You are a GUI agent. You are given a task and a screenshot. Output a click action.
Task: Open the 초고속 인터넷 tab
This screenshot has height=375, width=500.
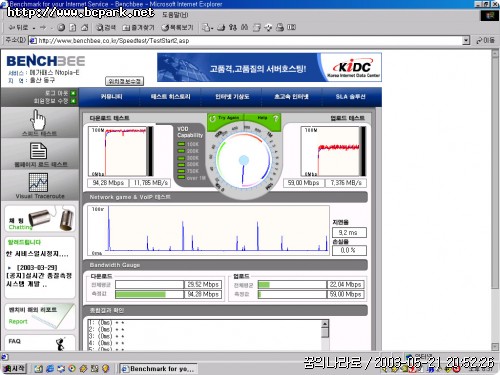pos(291,97)
